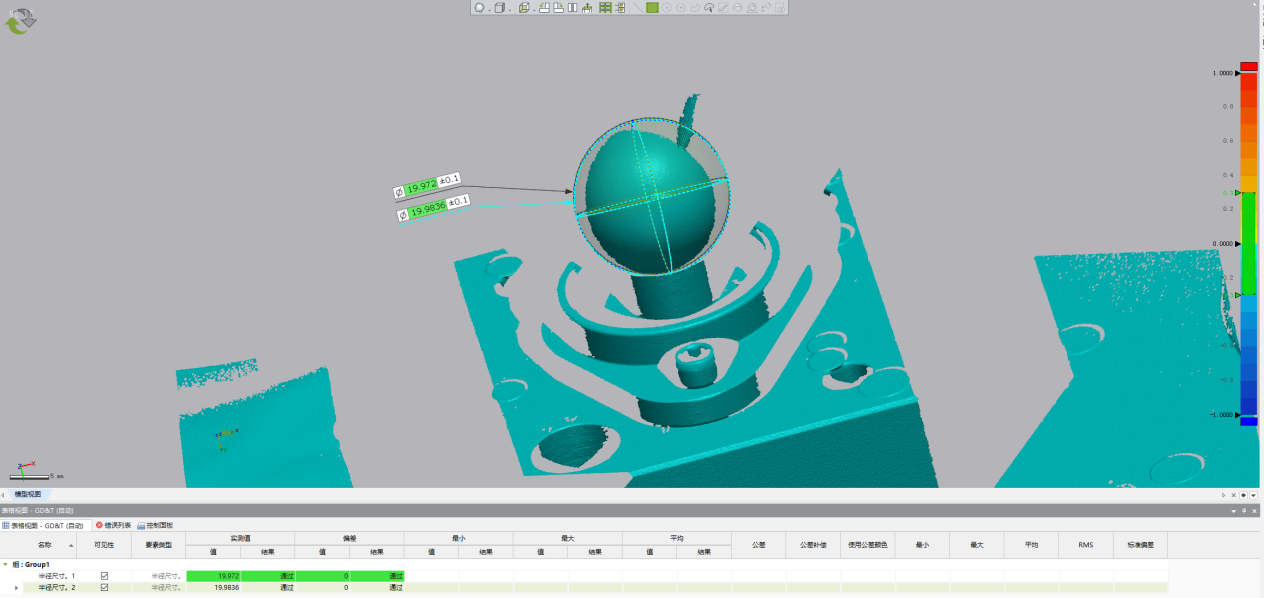Click the wireframe cube view icon
This screenshot has width=1264, height=598.
pos(524,8)
